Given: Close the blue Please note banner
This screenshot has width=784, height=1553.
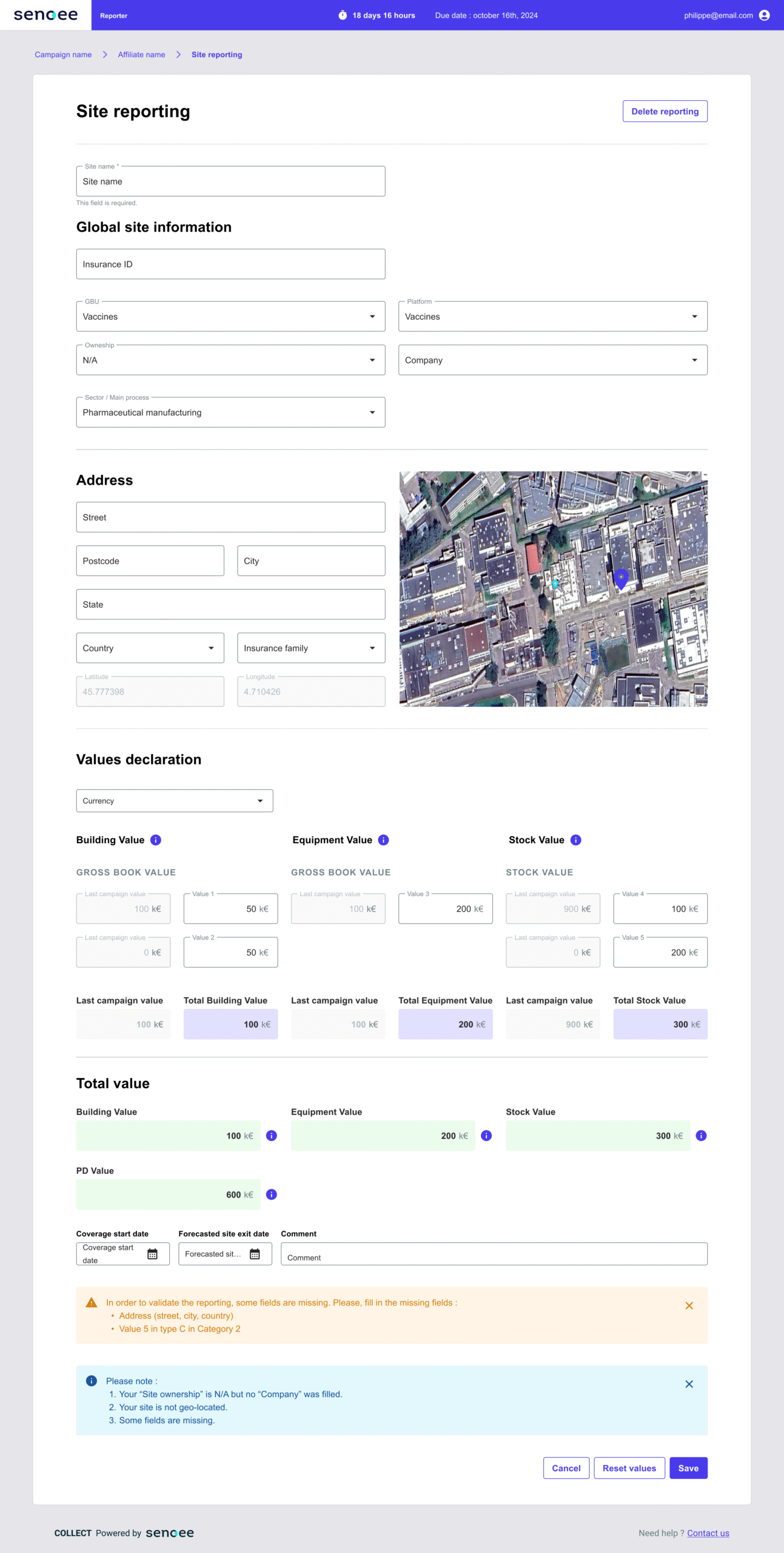Looking at the screenshot, I should [689, 1384].
